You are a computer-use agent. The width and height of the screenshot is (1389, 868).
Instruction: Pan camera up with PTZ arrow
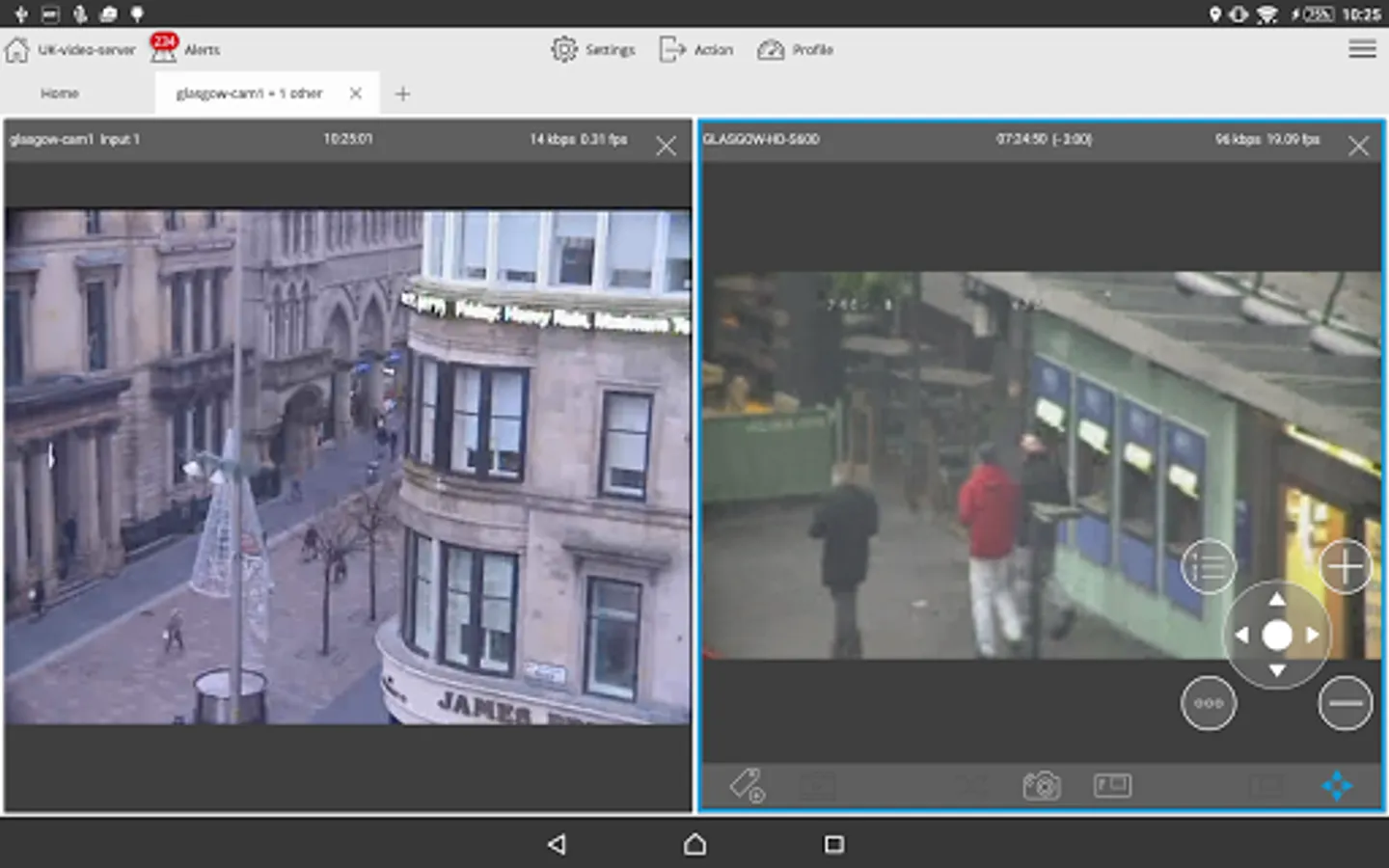coord(1277,600)
